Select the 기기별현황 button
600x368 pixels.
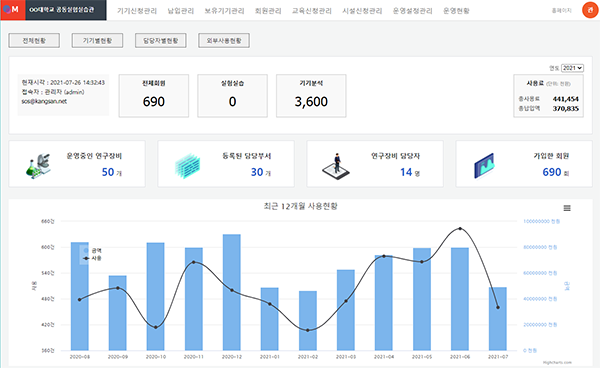pyautogui.click(x=97, y=41)
